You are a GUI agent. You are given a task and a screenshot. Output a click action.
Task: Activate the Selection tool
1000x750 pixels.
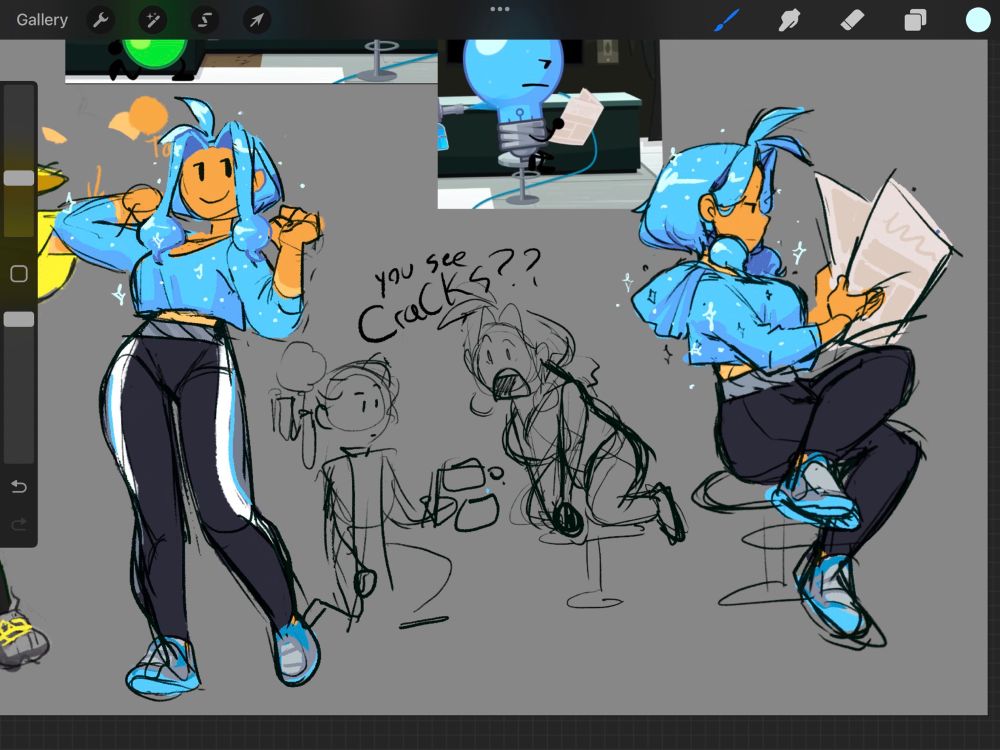coord(205,20)
